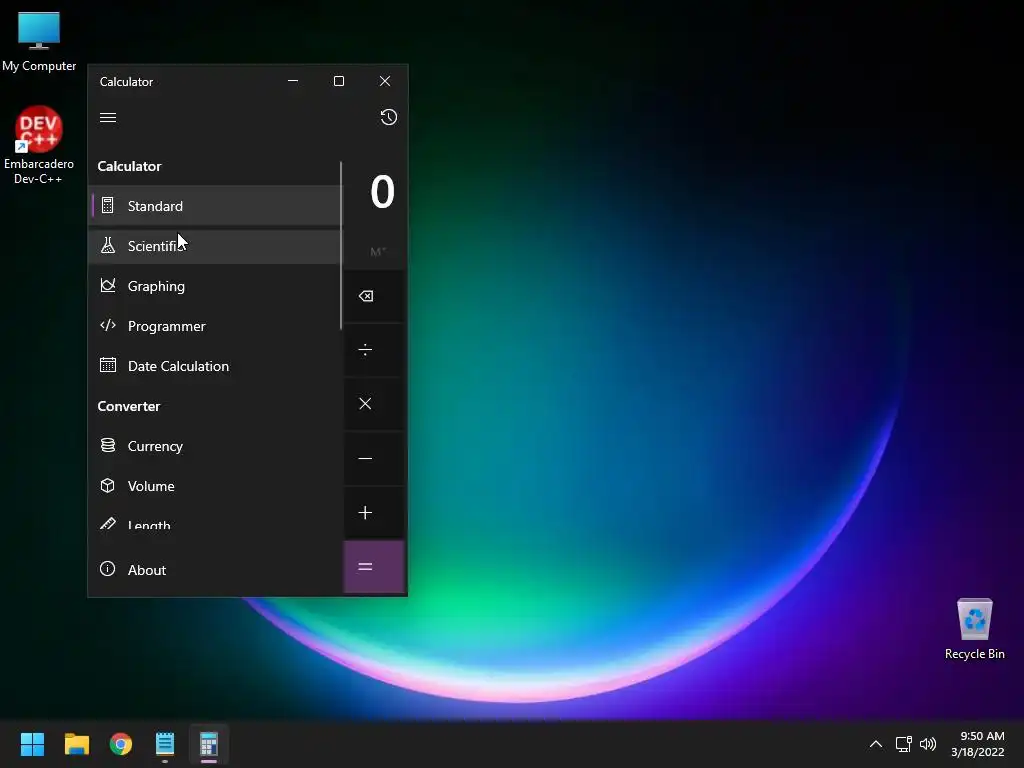1024x768 pixels.
Task: Click the About info circle icon
Action: [108, 569]
